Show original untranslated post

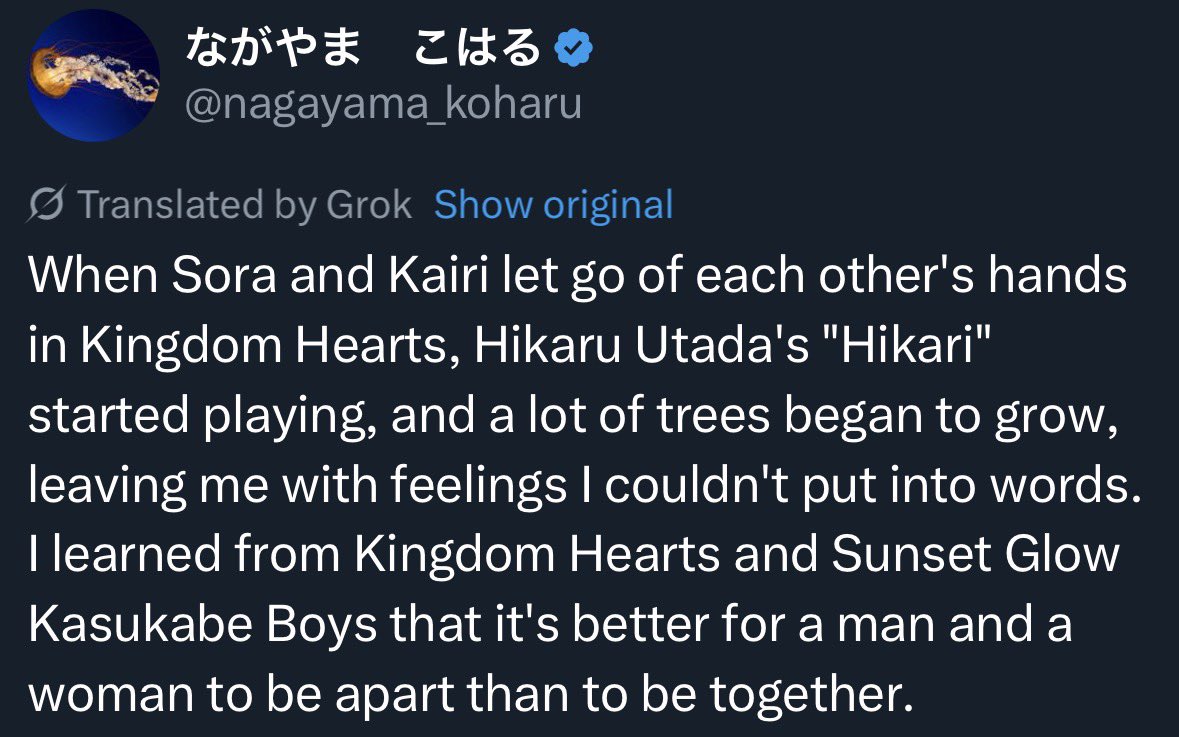coord(553,205)
